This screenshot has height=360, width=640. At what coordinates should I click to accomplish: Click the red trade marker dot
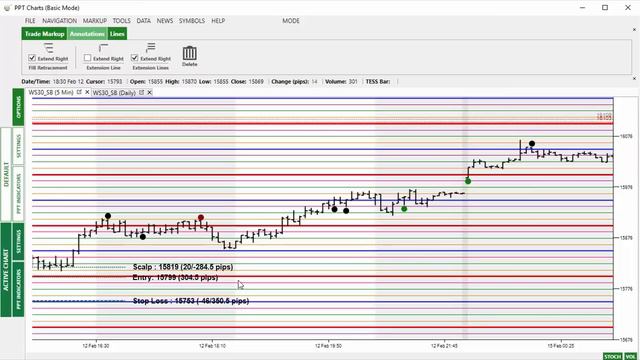[x=201, y=218]
